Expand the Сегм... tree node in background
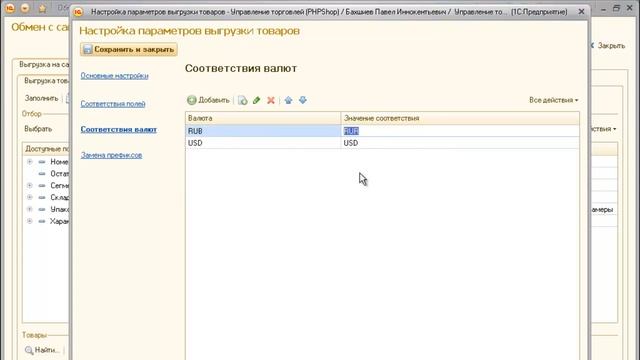Screen dimensions: 640x360 pyautogui.click(x=29, y=186)
